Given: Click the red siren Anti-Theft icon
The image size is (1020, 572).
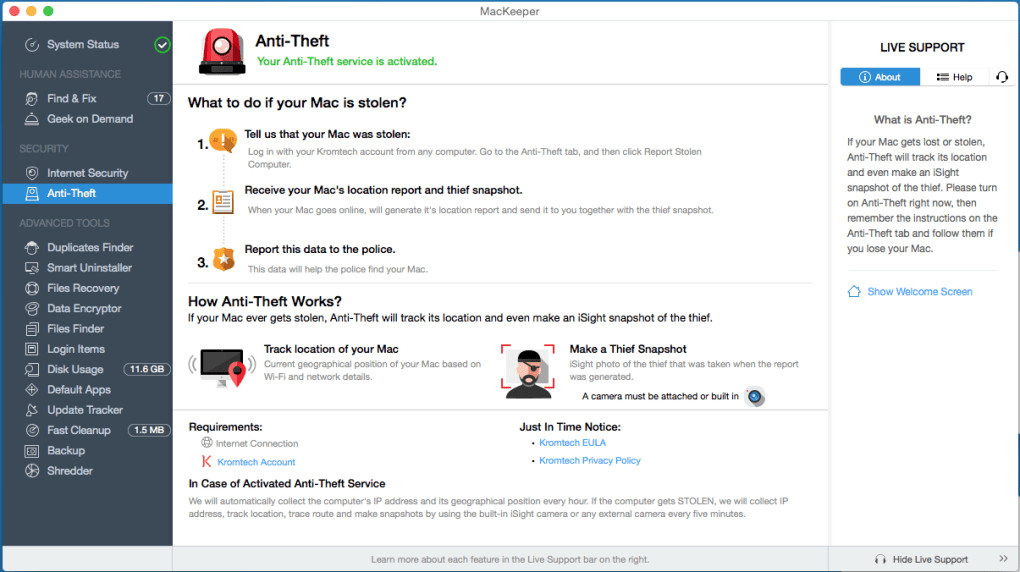Looking at the screenshot, I should (x=222, y=51).
